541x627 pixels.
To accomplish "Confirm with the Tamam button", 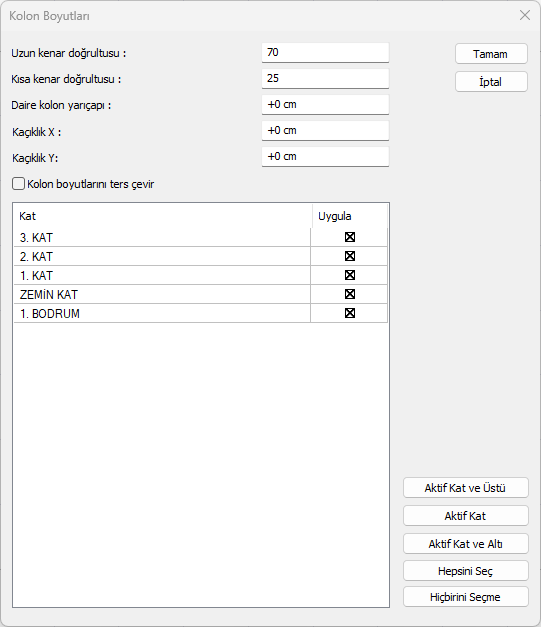I will tap(491, 54).
